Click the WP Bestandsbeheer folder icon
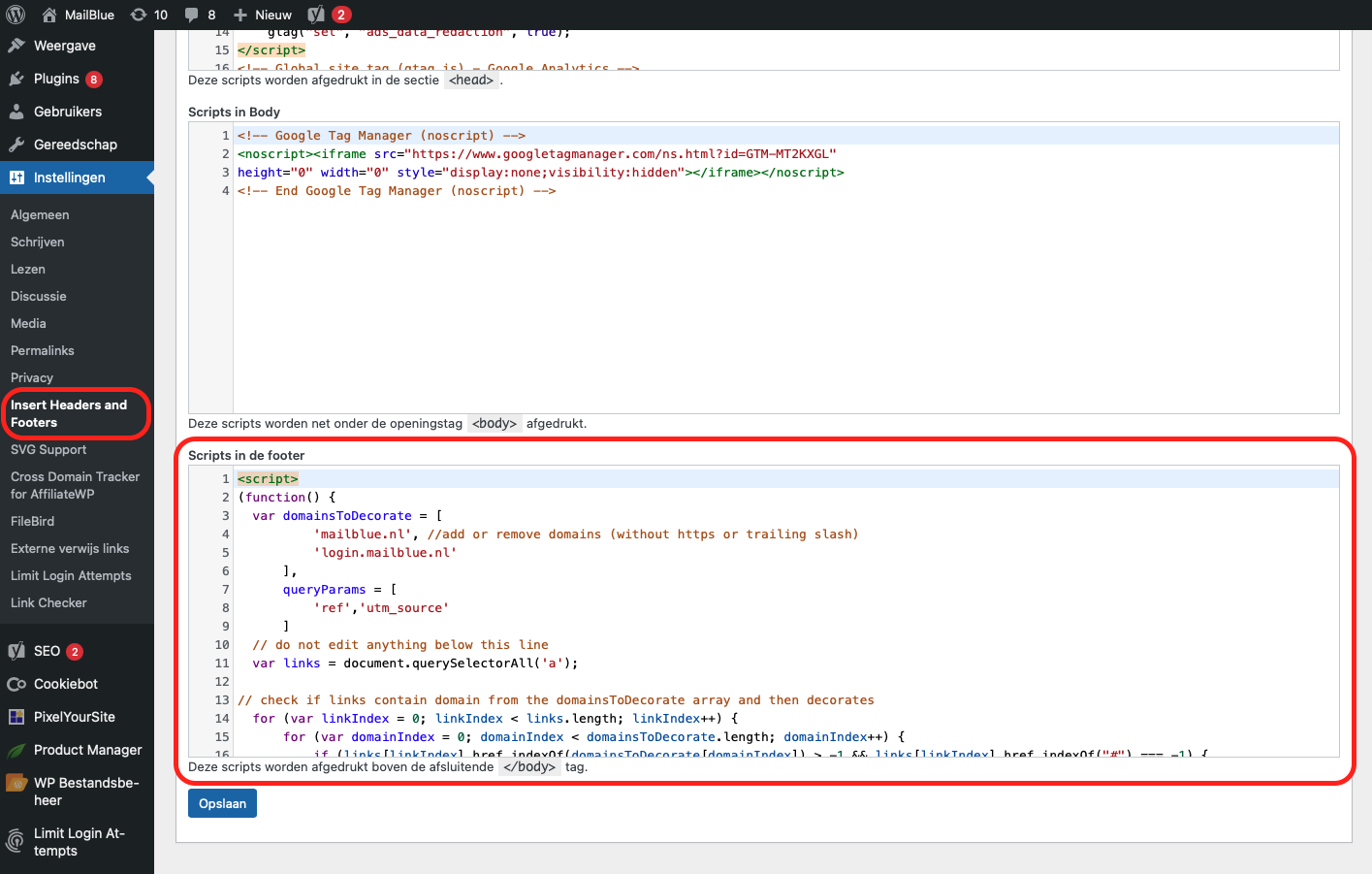Image resolution: width=1372 pixels, height=874 pixels. 16,783
